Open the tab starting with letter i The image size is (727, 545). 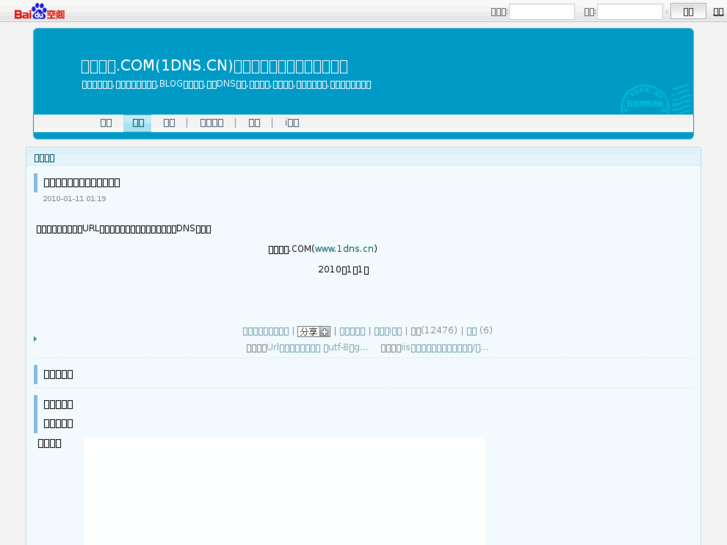pyautogui.click(x=292, y=123)
